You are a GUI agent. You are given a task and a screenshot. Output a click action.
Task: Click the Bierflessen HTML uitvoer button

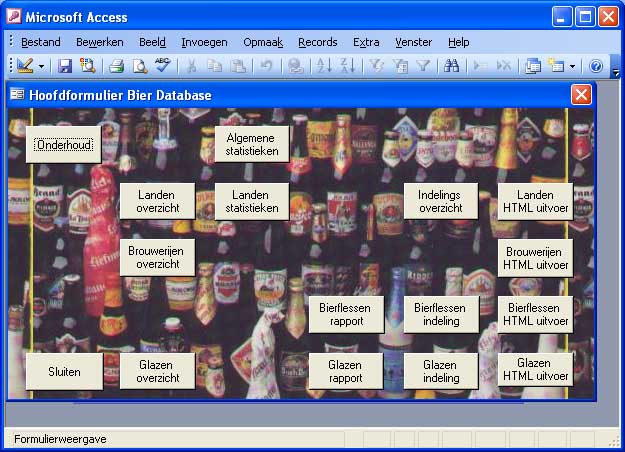point(535,314)
